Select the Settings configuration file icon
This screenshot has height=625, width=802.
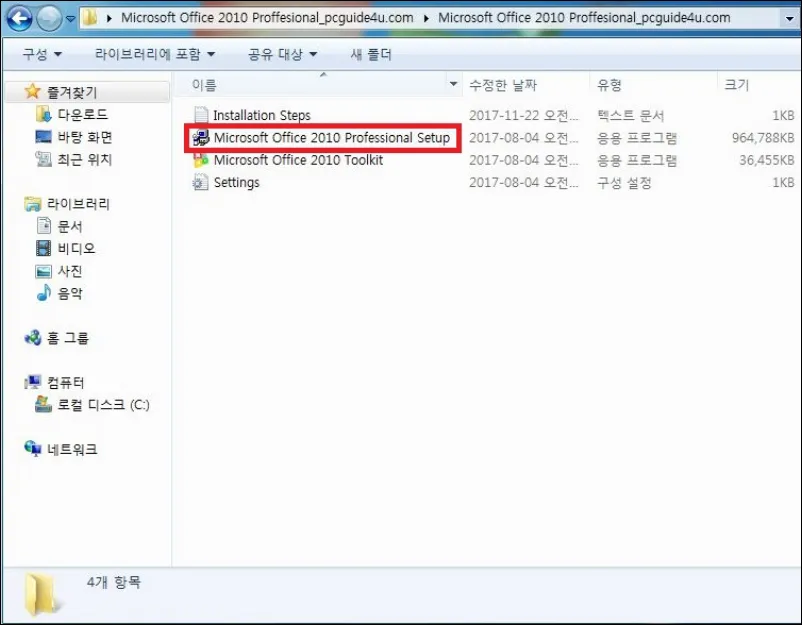click(x=200, y=183)
